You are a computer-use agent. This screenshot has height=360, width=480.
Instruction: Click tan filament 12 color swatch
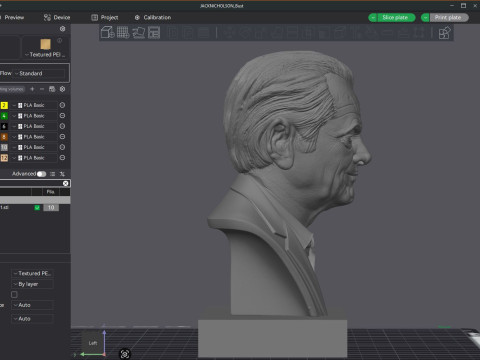[4, 158]
